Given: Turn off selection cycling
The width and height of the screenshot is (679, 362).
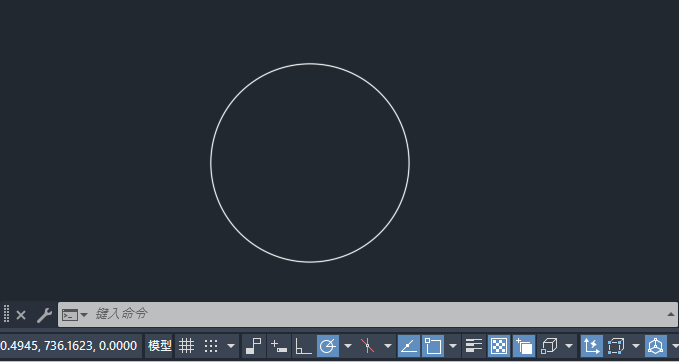Looking at the screenshot, I should [x=524, y=346].
